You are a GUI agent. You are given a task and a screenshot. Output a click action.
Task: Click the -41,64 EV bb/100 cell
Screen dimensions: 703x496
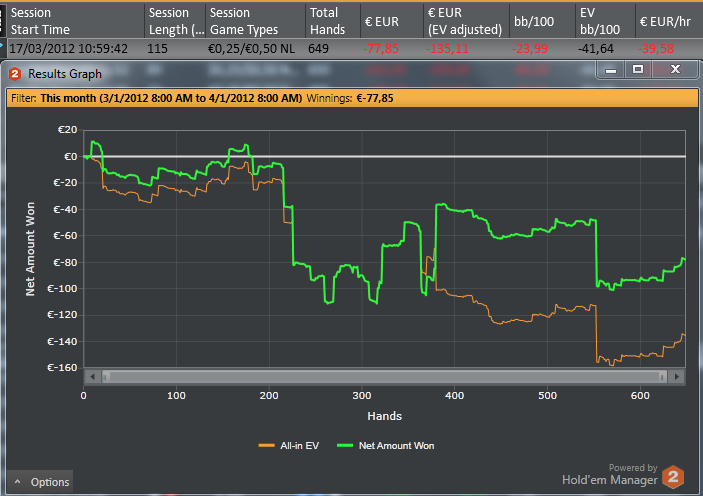pyautogui.click(x=596, y=48)
